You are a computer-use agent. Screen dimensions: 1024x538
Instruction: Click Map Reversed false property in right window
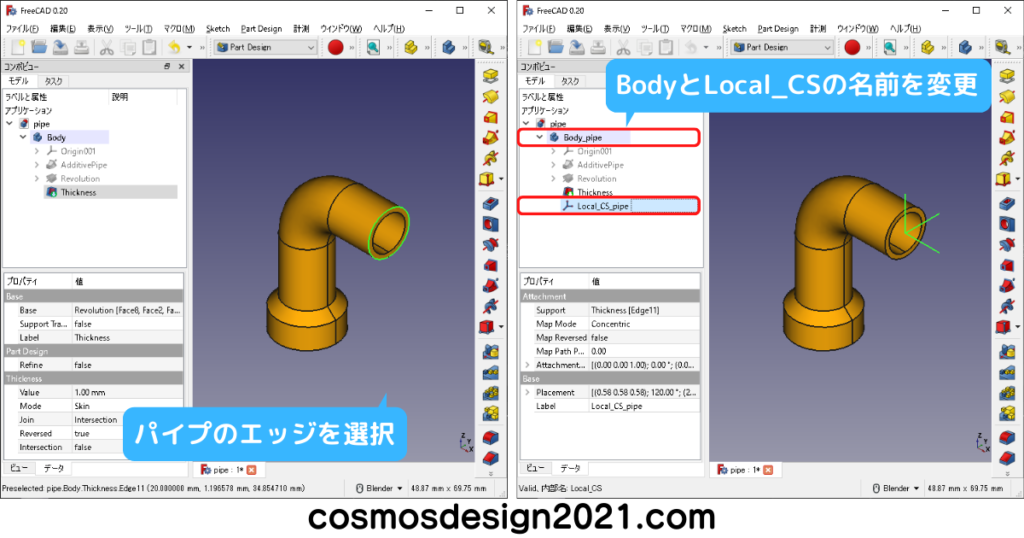(610, 338)
